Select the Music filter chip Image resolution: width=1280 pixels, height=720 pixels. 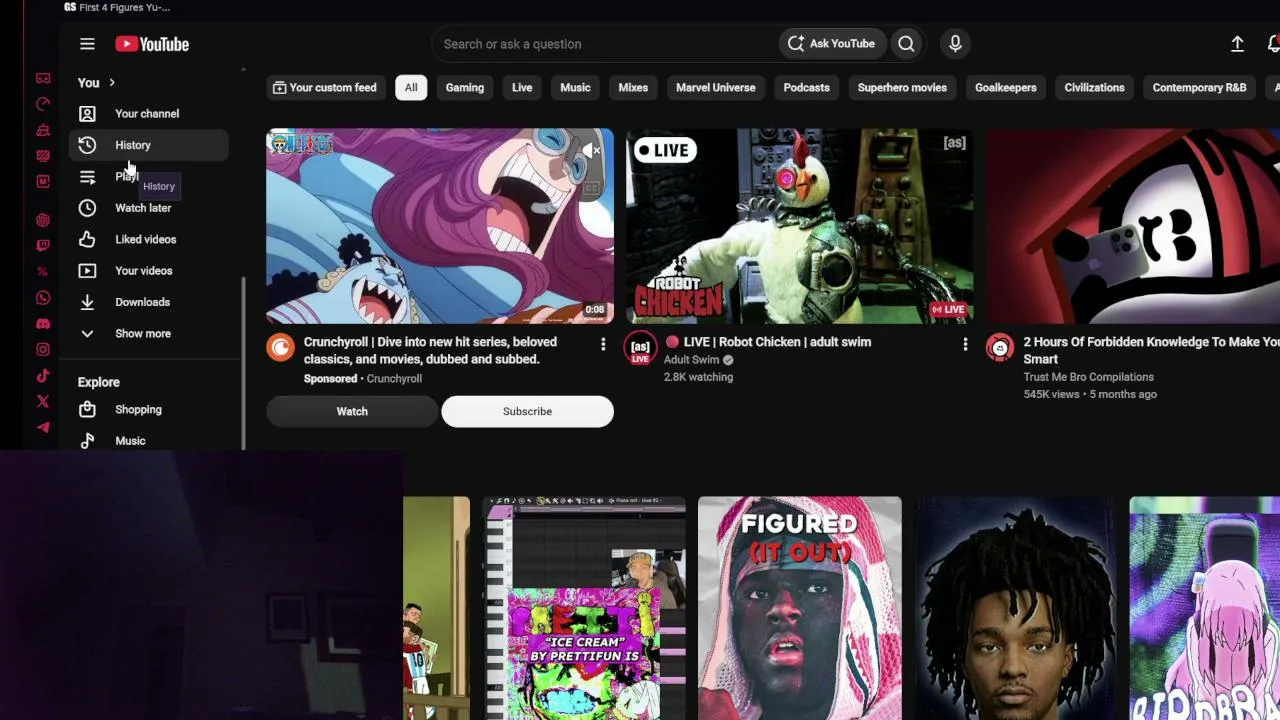tap(575, 88)
